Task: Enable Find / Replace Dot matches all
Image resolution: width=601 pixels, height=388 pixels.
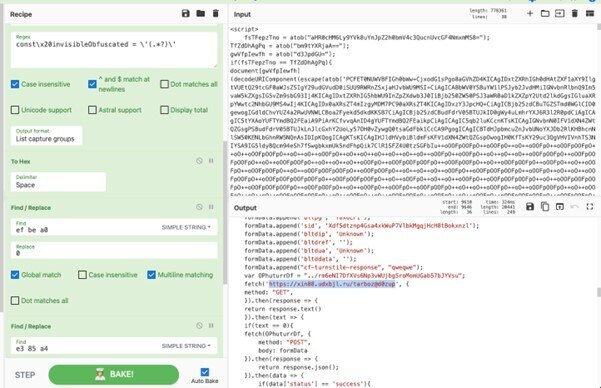Action: 15,301
